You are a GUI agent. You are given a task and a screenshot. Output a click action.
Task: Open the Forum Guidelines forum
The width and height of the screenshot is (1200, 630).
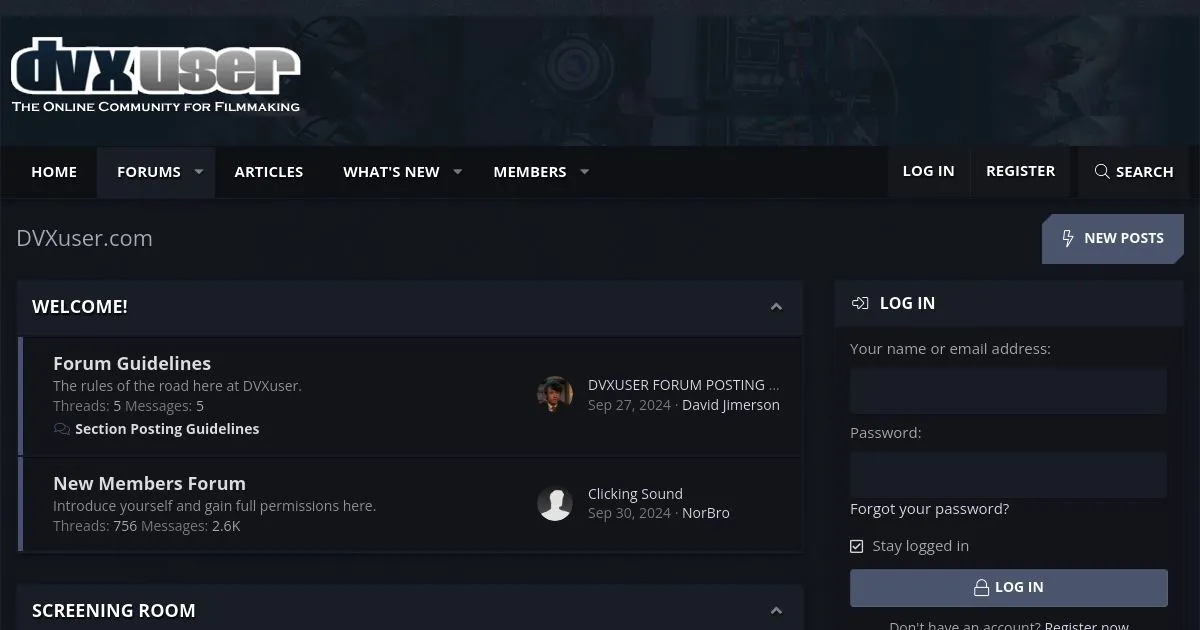pos(132,364)
